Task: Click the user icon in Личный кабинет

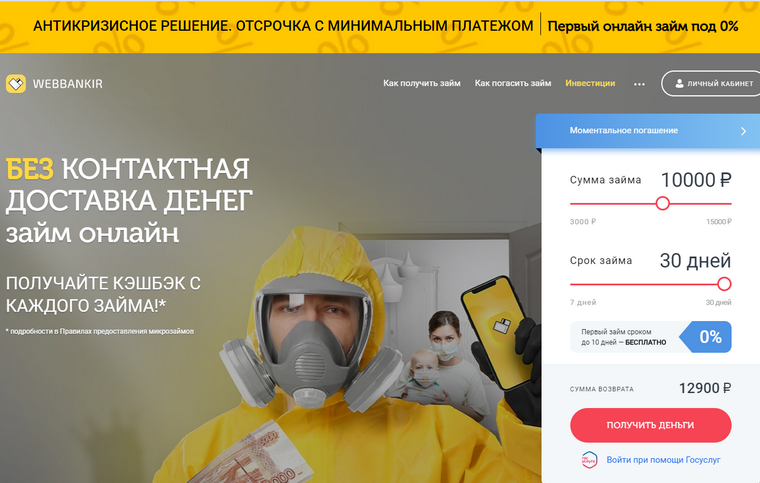Action: click(680, 83)
